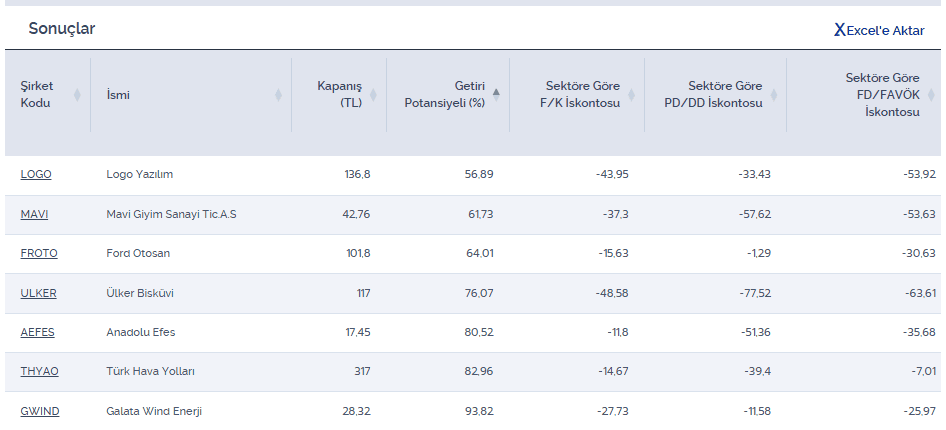The image size is (946, 430).
Task: Click Kapanış (TL) sort arrows icon
Action: [373, 95]
